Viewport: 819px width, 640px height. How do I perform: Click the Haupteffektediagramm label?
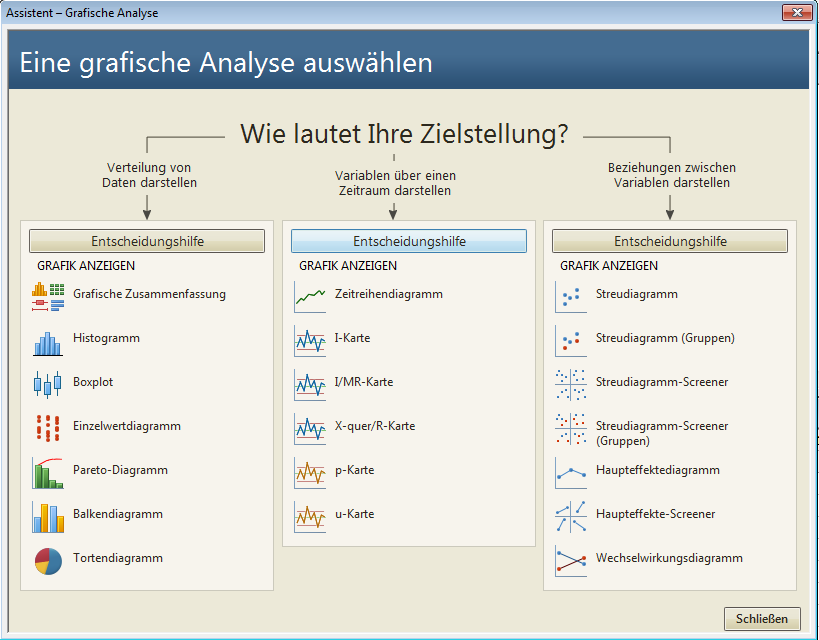tap(658, 470)
